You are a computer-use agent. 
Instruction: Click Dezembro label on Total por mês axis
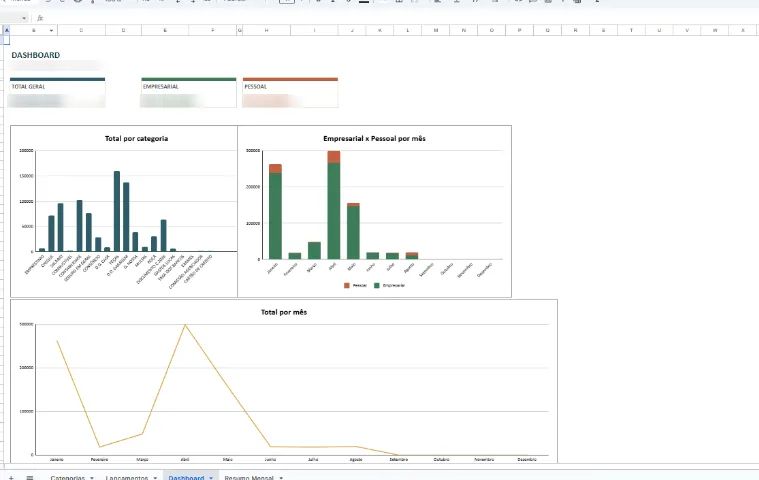click(x=527, y=459)
